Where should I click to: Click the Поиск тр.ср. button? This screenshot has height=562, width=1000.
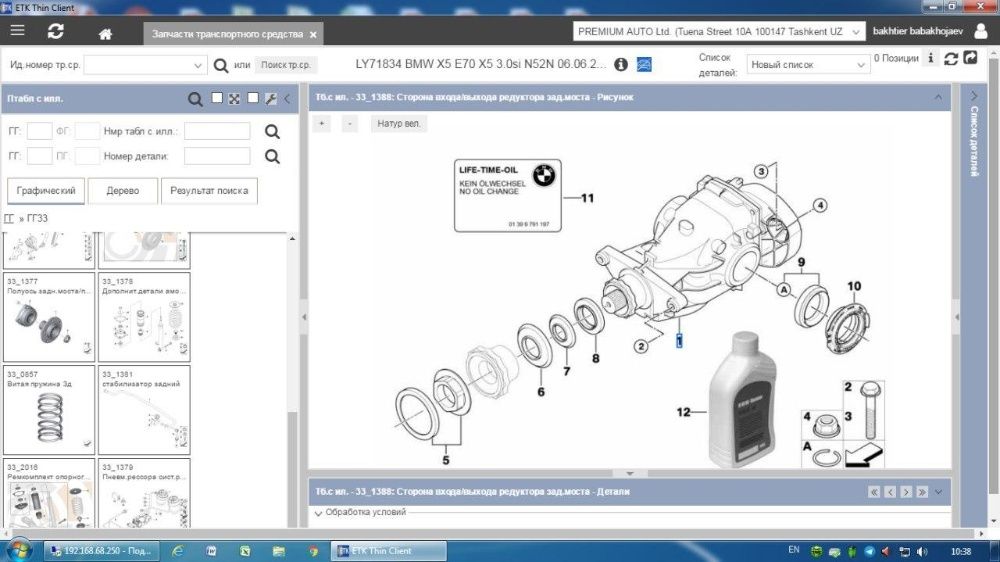point(286,65)
